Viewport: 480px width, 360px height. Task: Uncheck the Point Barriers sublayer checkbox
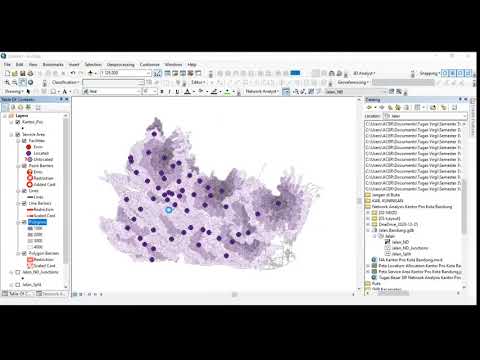pyautogui.click(x=24, y=166)
